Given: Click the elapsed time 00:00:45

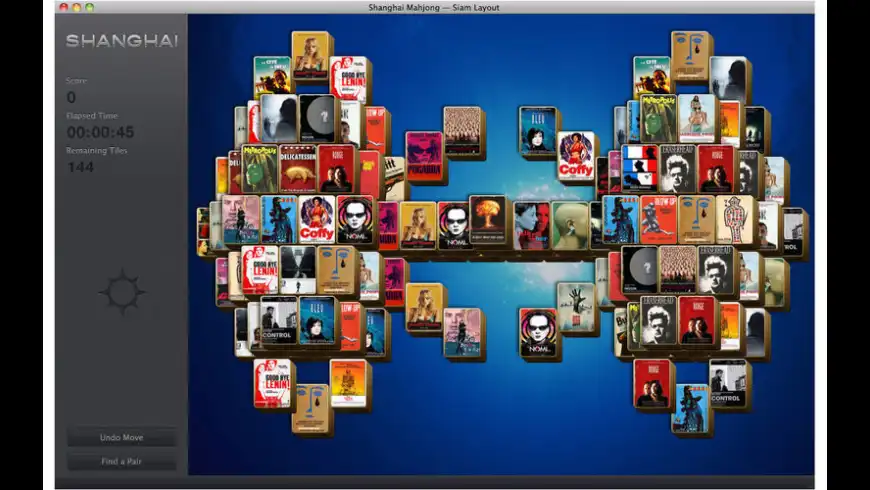Looking at the screenshot, I should pos(100,132).
